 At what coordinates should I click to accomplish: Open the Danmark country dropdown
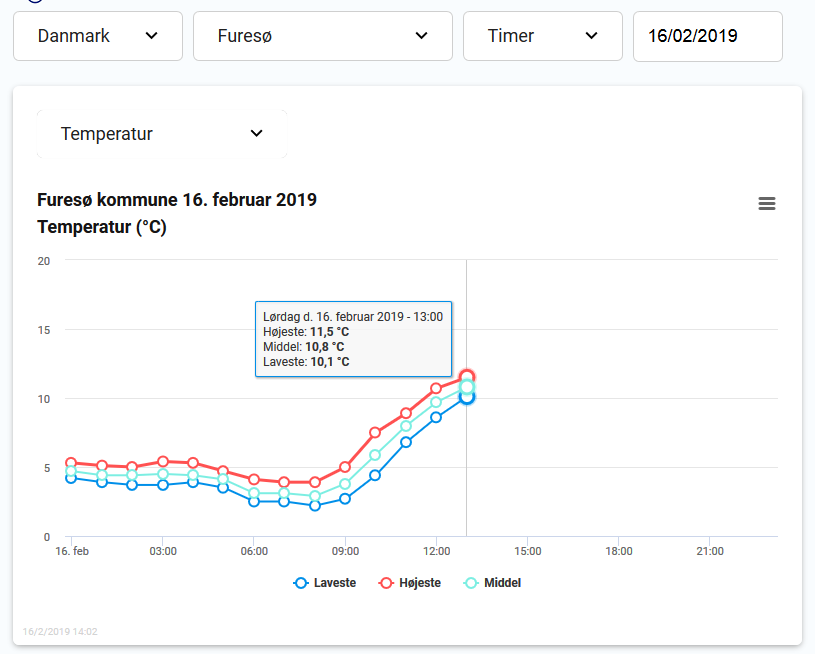click(x=98, y=36)
